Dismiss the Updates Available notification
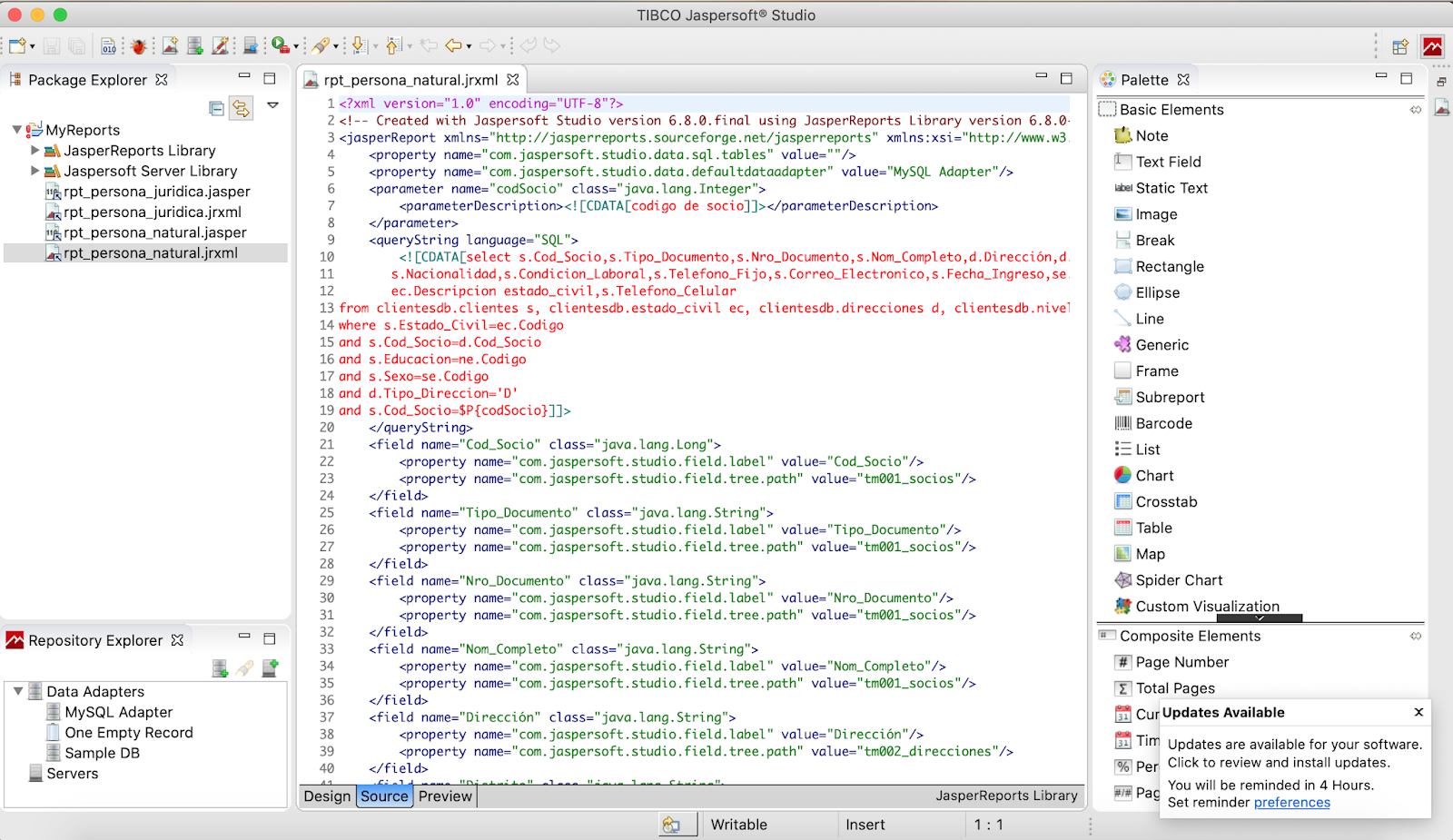This screenshot has width=1453, height=840. coord(1418,713)
